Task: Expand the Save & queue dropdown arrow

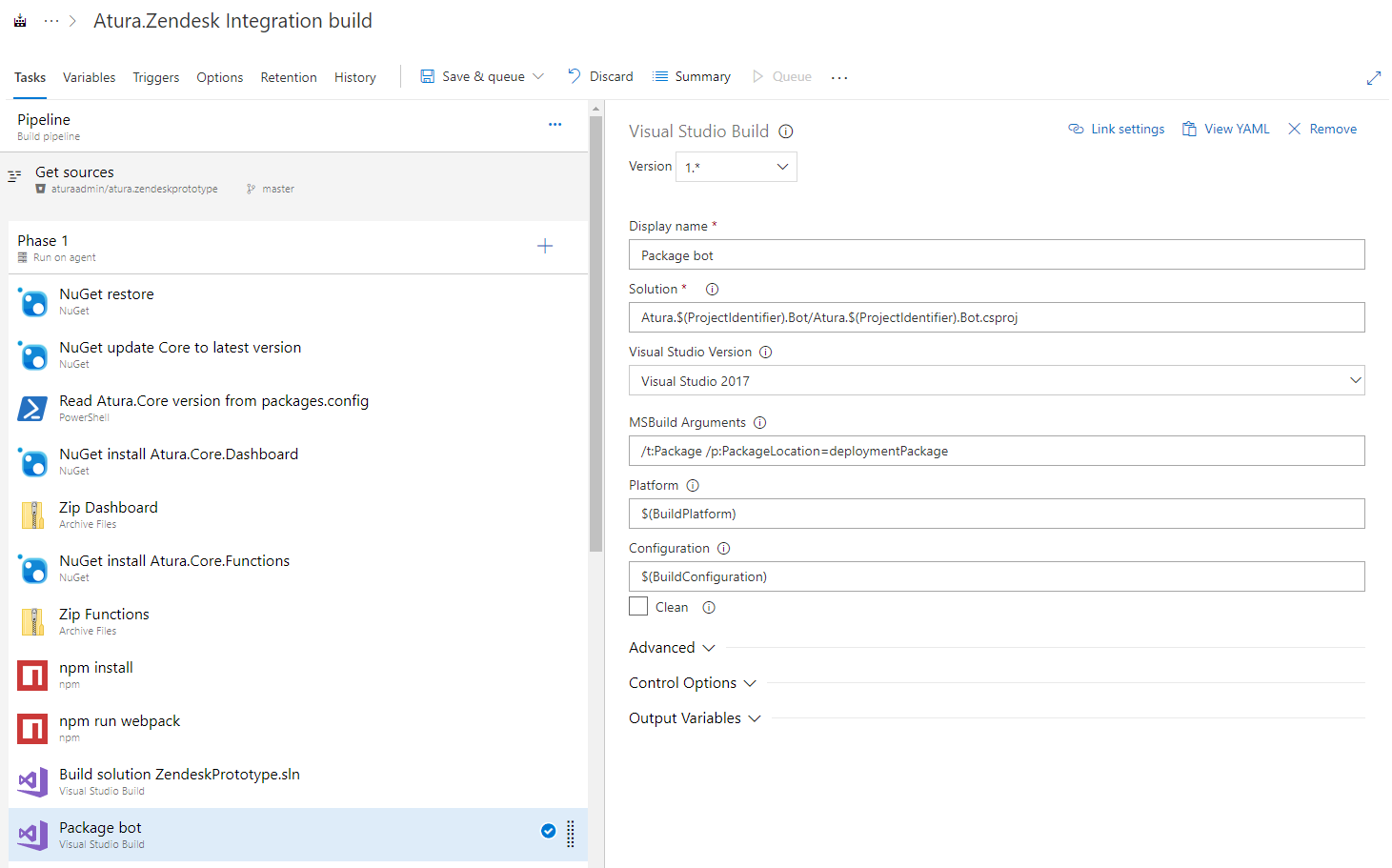Action: pos(538,76)
